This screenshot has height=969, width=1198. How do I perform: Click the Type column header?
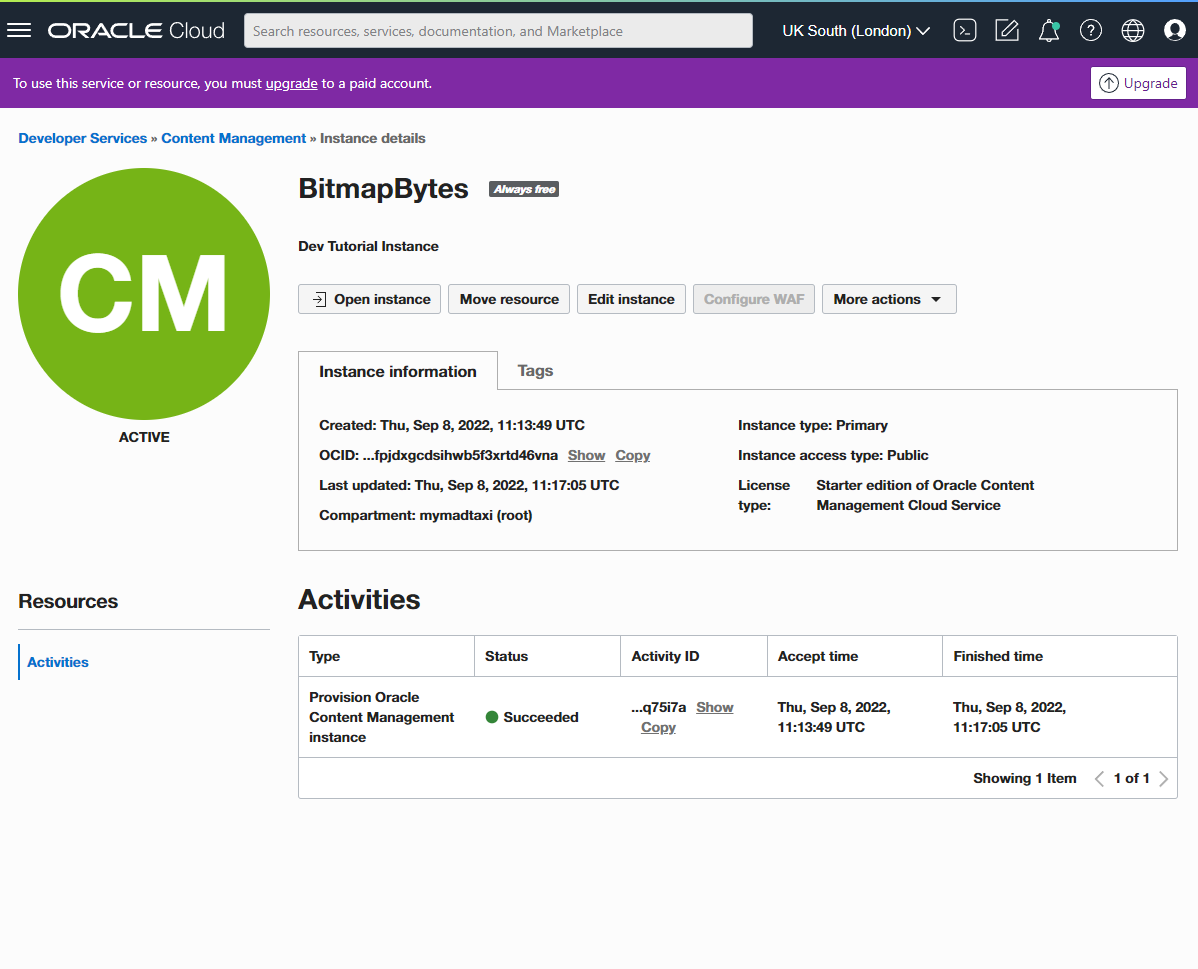point(387,656)
